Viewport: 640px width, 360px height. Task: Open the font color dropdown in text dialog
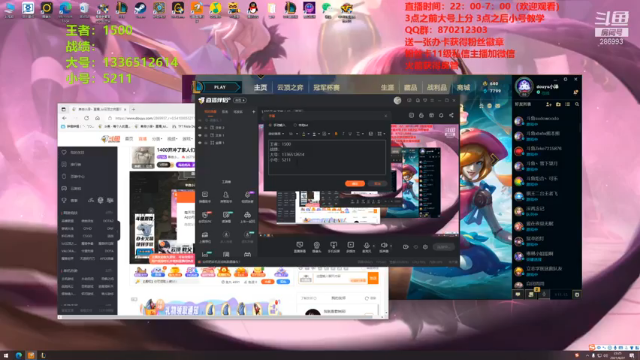(x=305, y=134)
